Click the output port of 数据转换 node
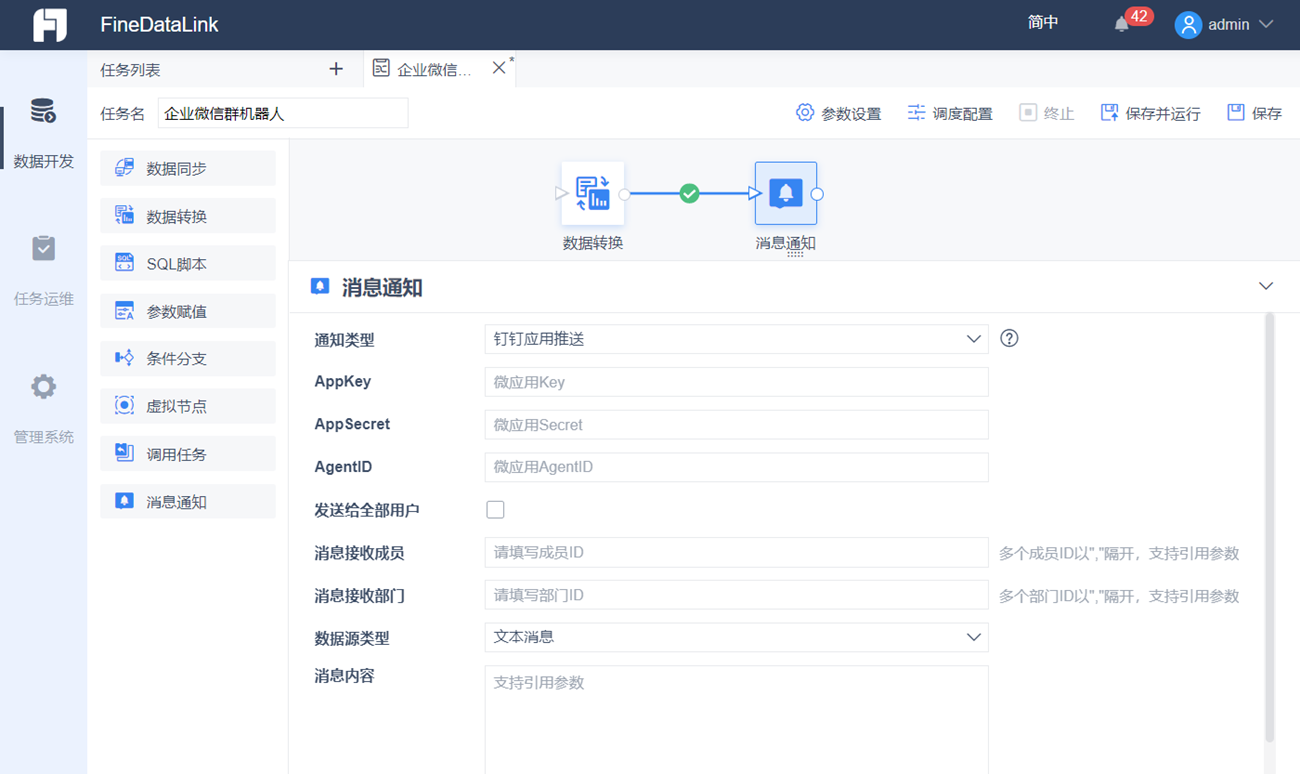 624,194
